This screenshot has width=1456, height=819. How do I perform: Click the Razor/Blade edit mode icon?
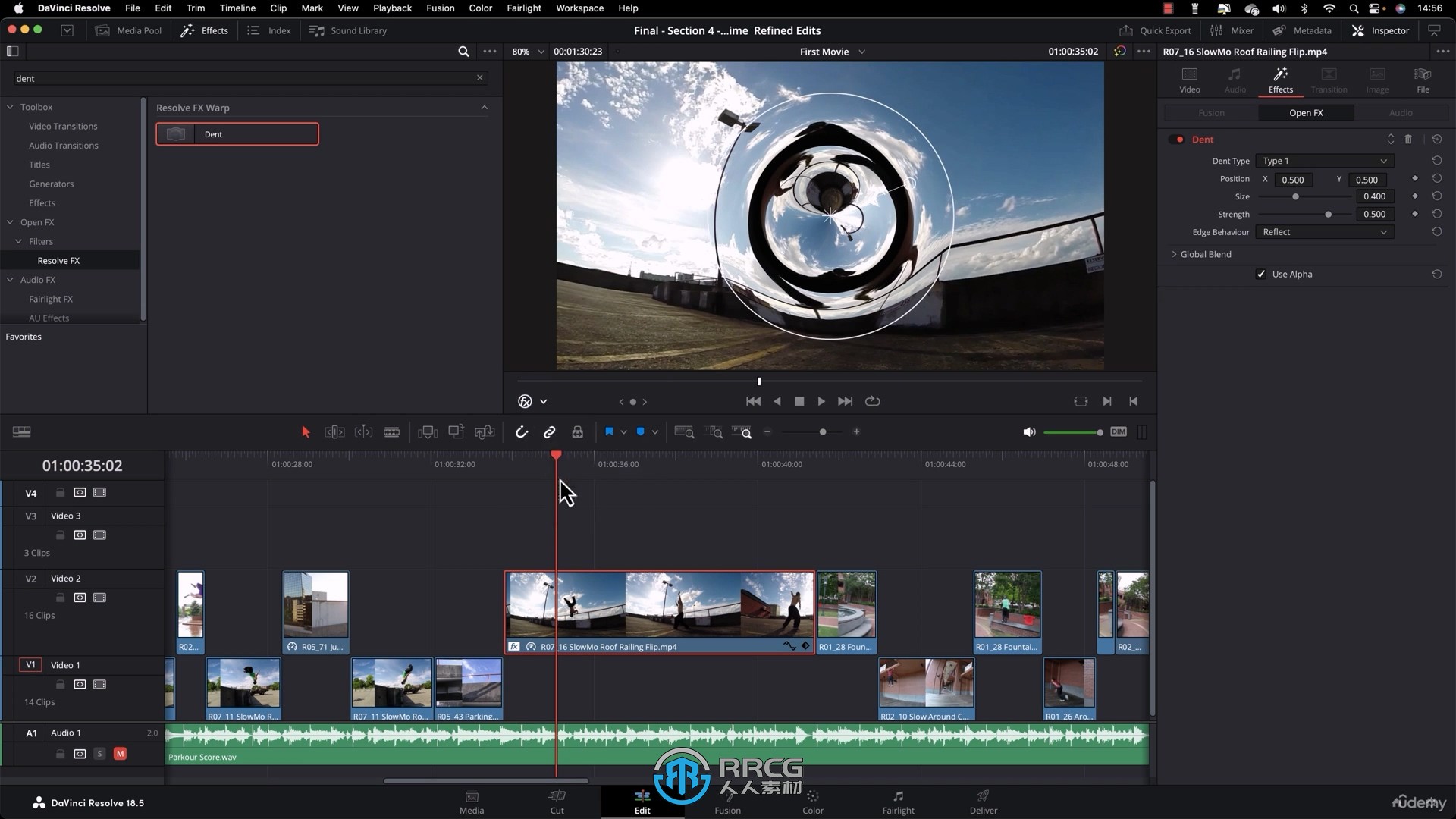[x=391, y=432]
